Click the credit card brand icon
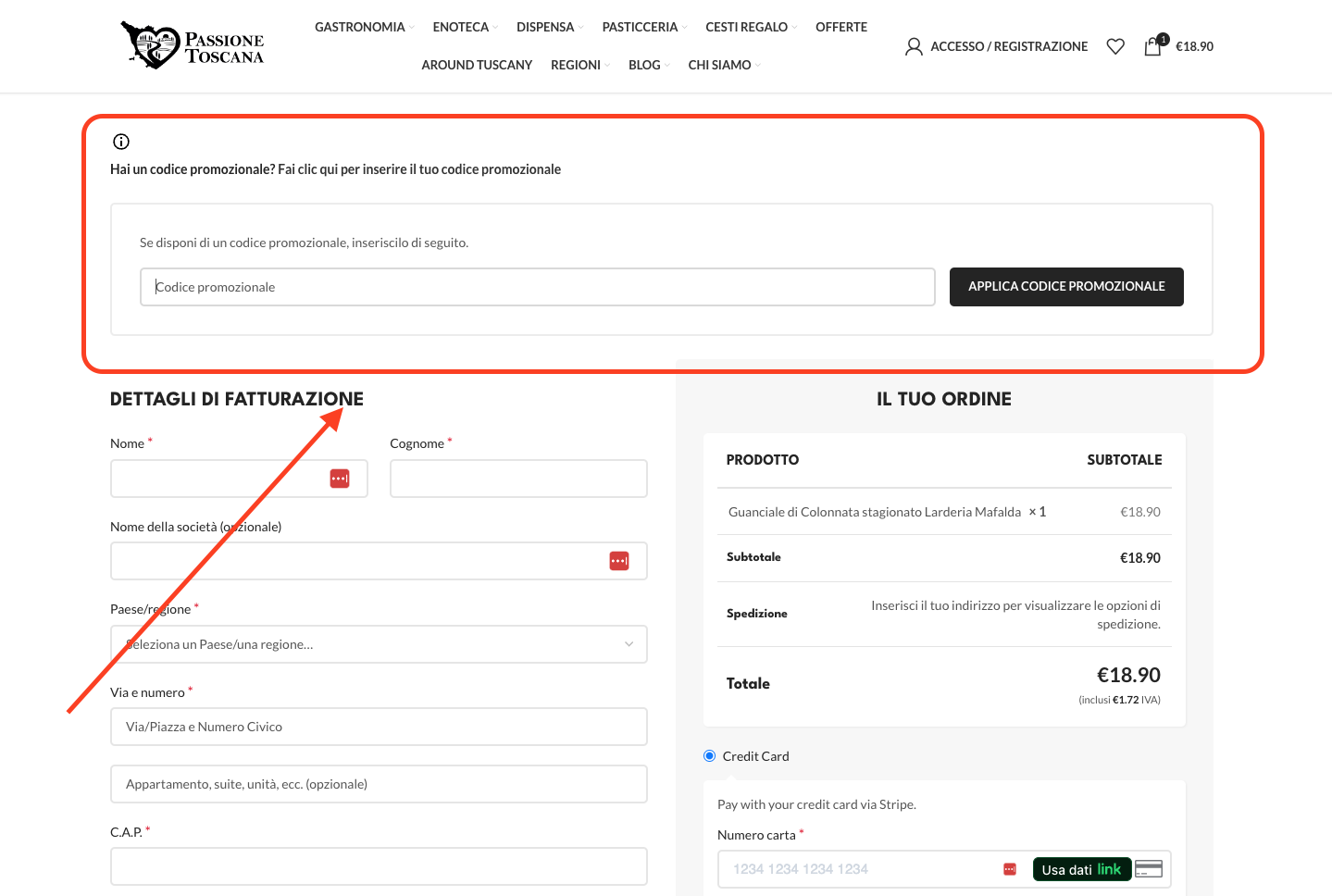 point(1149,869)
